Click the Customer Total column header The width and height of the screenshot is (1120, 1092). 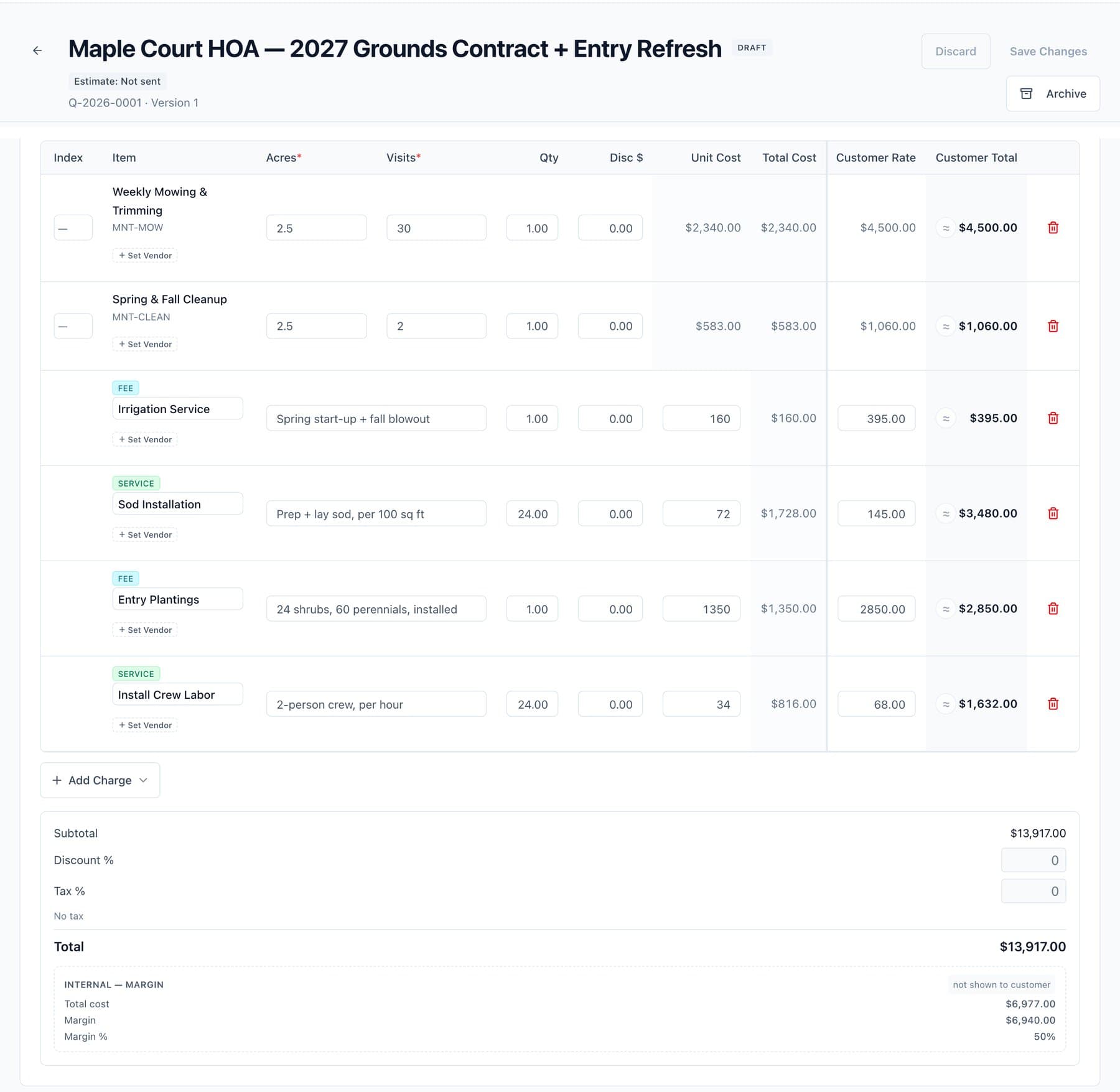pos(976,157)
